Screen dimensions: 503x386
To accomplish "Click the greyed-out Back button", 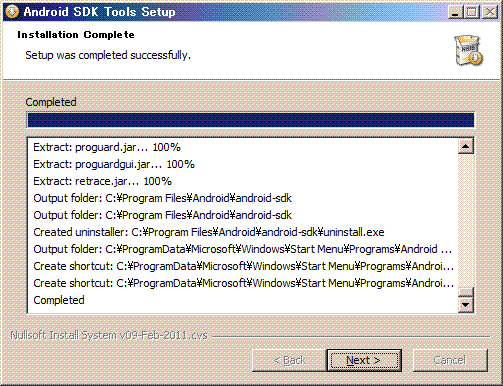I will pos(289,360).
